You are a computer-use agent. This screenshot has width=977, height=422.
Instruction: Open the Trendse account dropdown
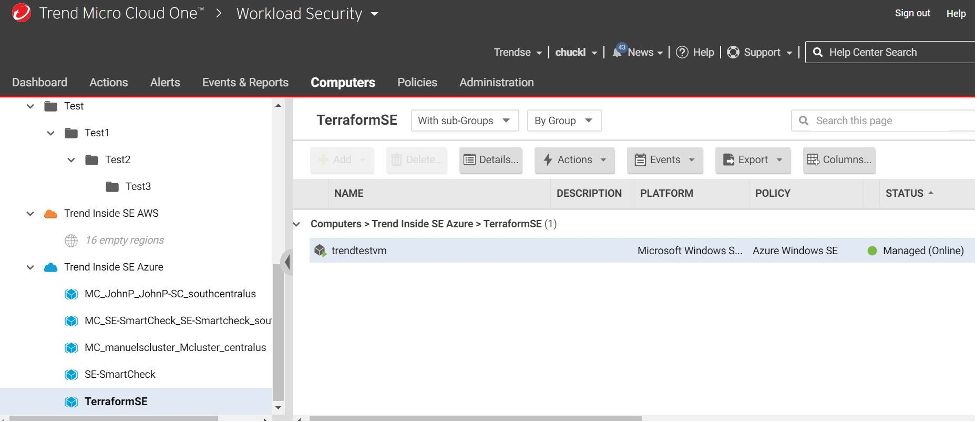(x=518, y=52)
